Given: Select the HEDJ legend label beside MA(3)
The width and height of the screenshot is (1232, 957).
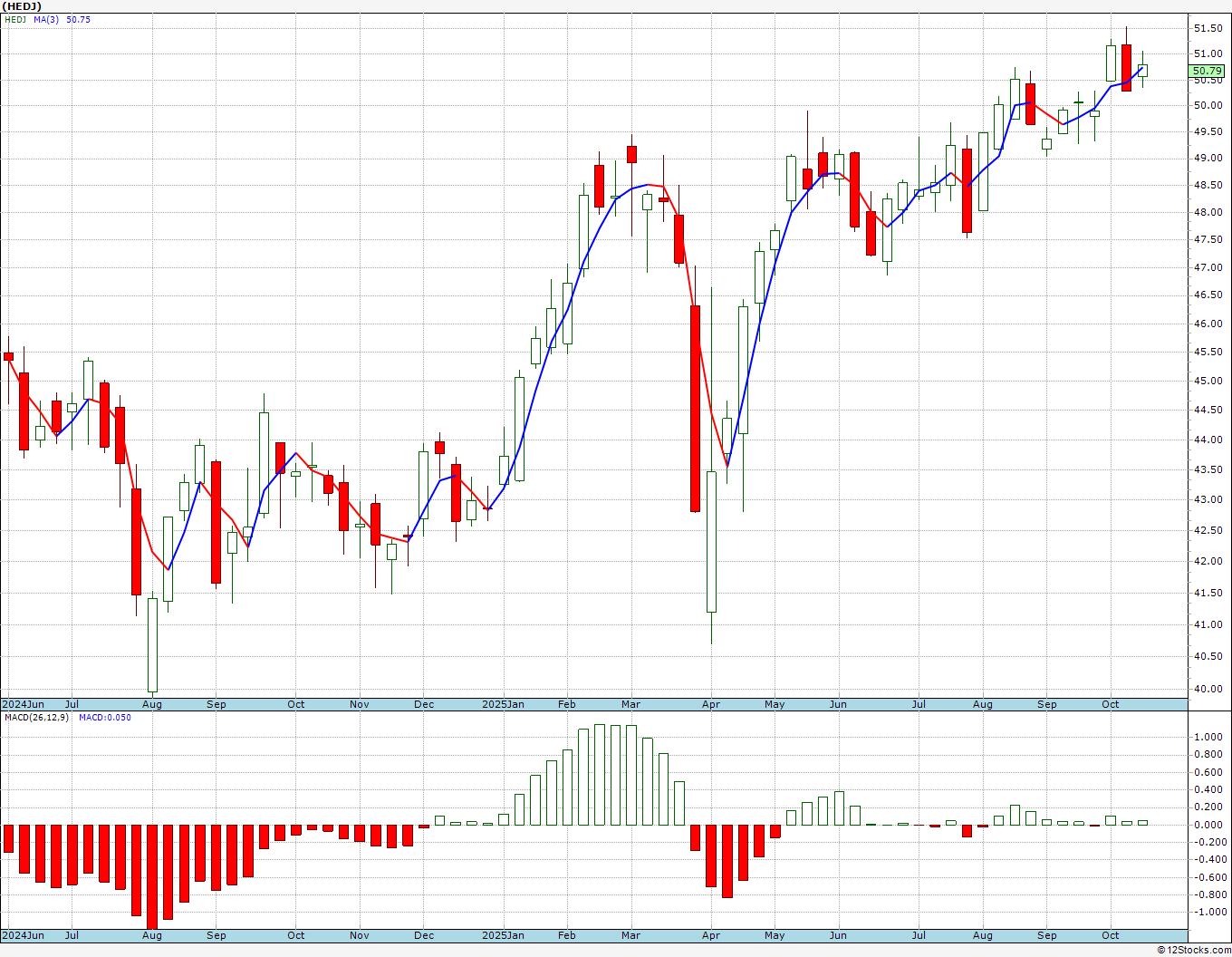Looking at the screenshot, I should point(15,19).
